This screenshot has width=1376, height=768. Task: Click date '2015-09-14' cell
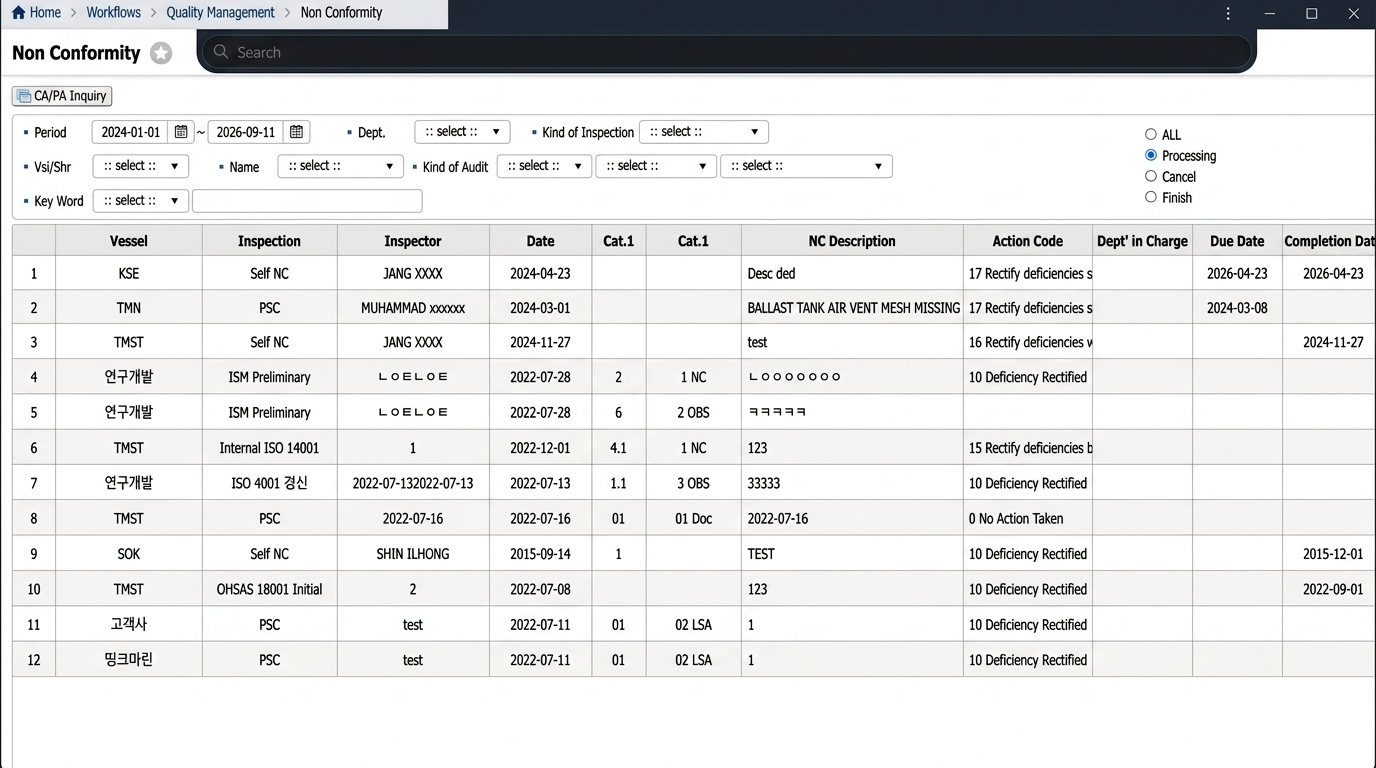click(x=540, y=554)
